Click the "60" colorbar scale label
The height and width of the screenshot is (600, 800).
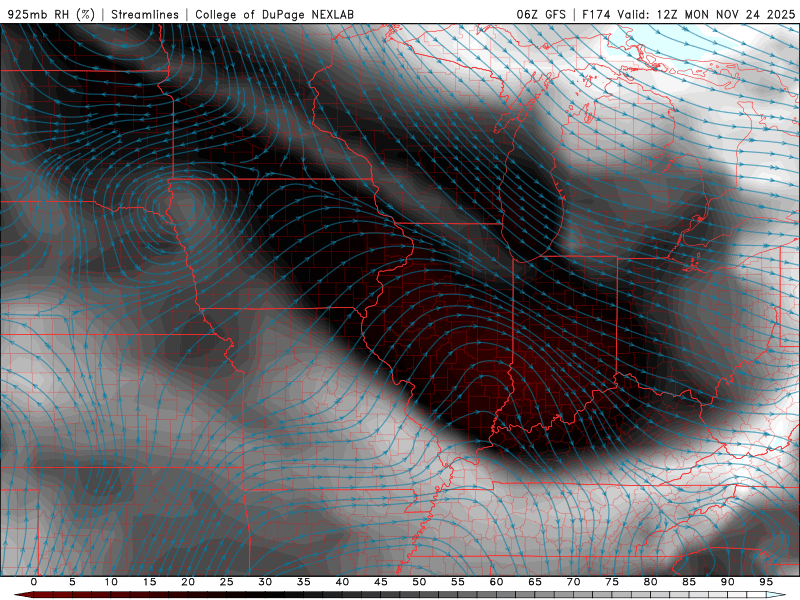[496, 582]
